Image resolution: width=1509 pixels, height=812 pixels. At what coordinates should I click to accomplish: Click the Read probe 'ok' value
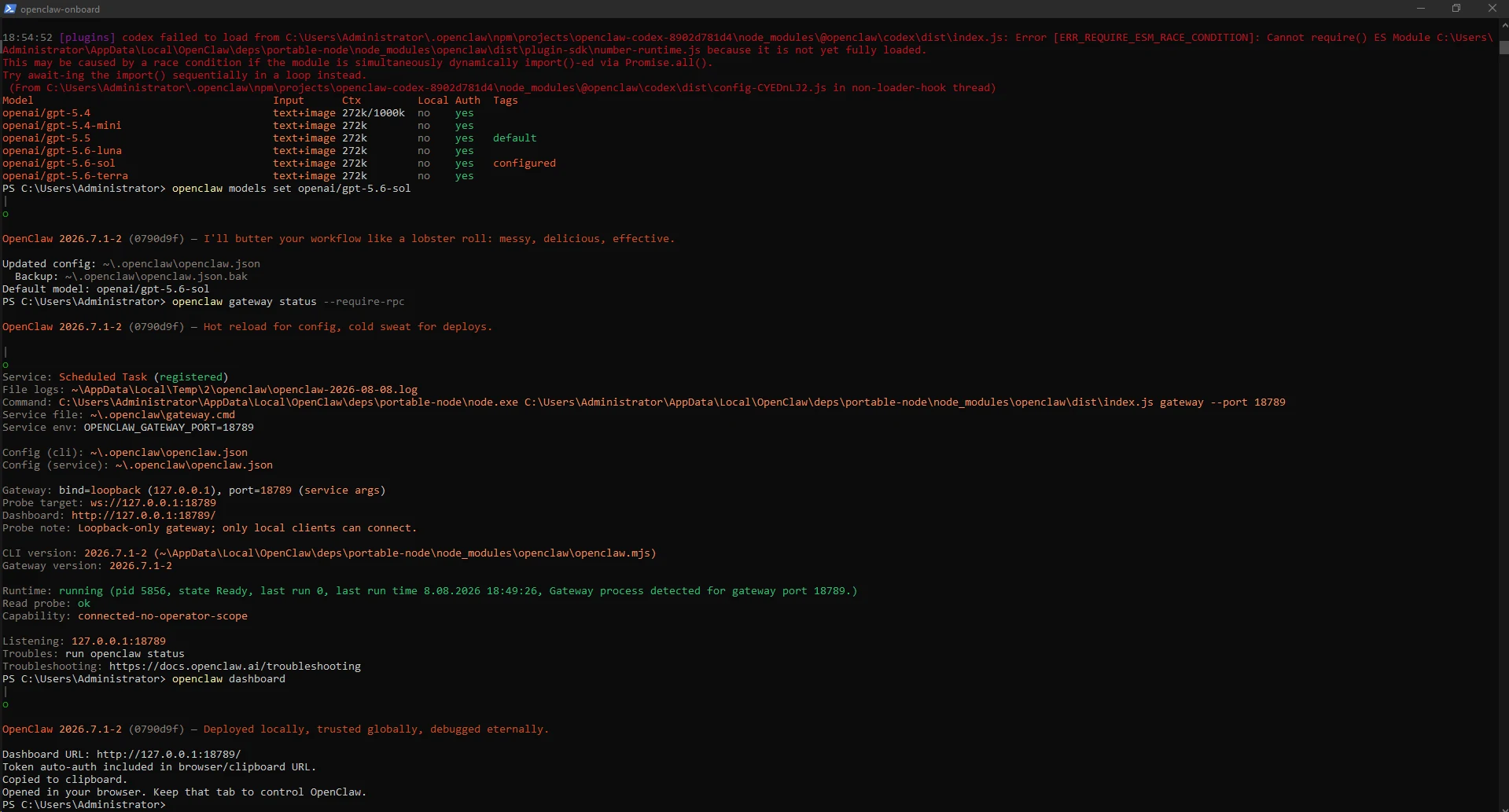click(84, 604)
